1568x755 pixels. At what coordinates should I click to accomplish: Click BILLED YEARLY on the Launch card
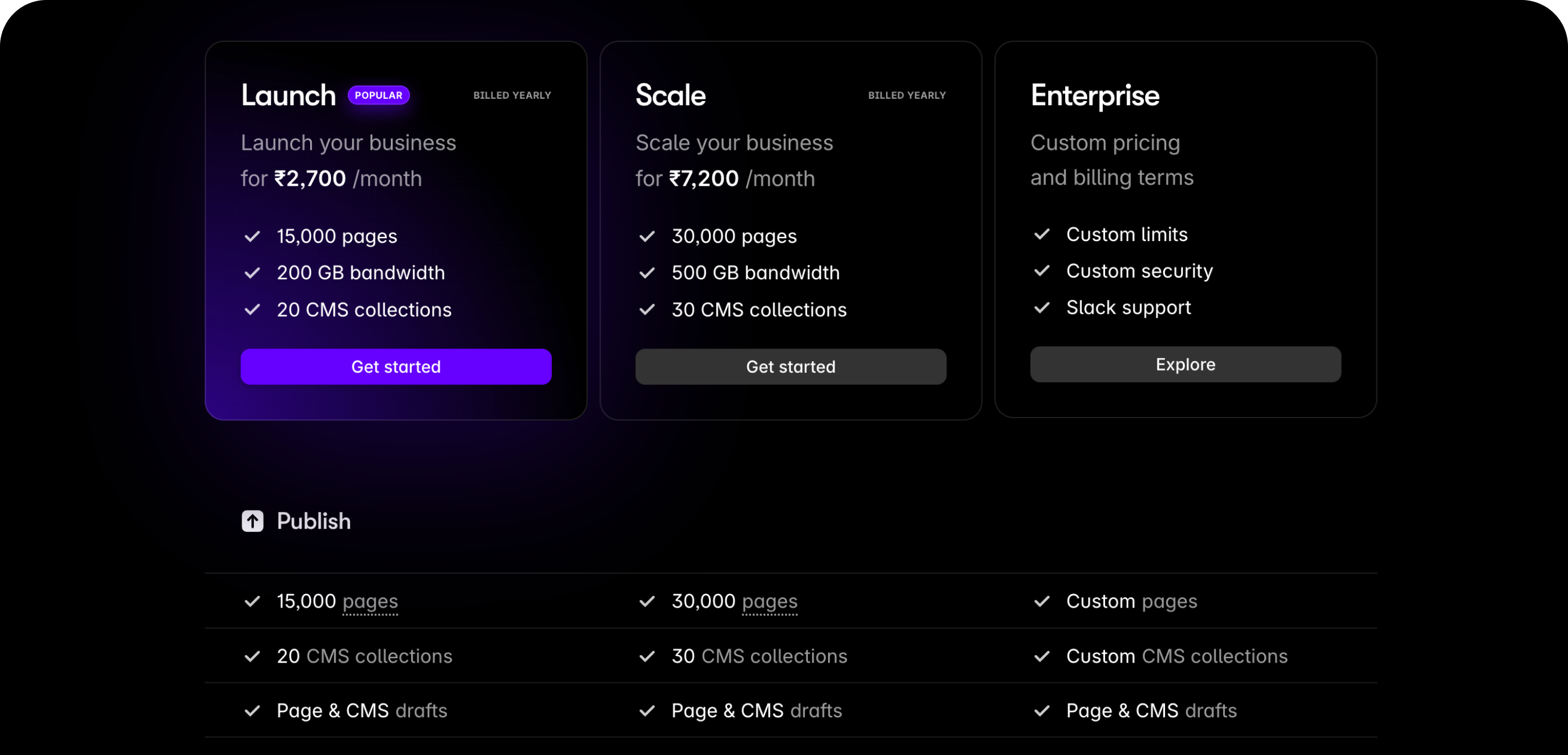tap(512, 95)
